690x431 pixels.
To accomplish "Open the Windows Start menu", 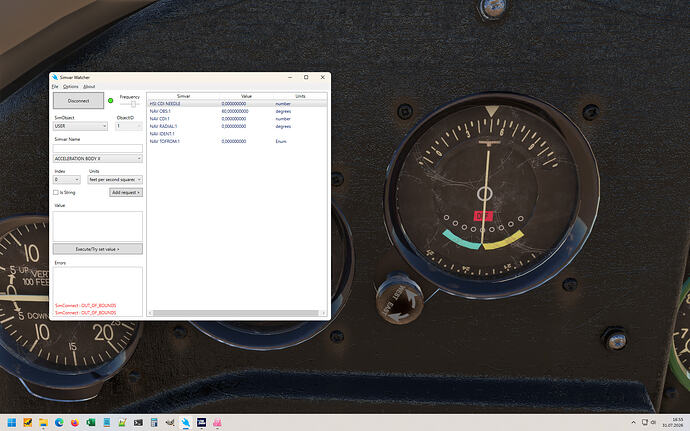I will [12, 423].
